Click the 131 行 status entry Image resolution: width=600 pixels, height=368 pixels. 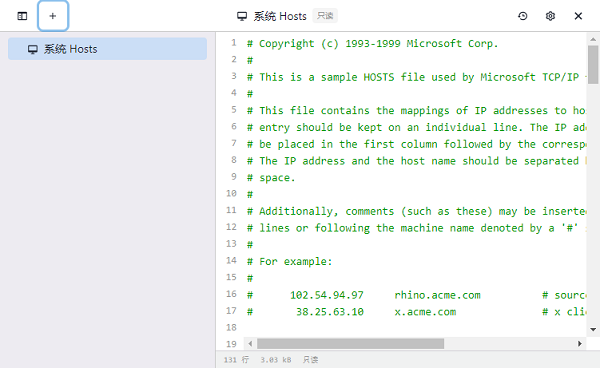[236, 360]
